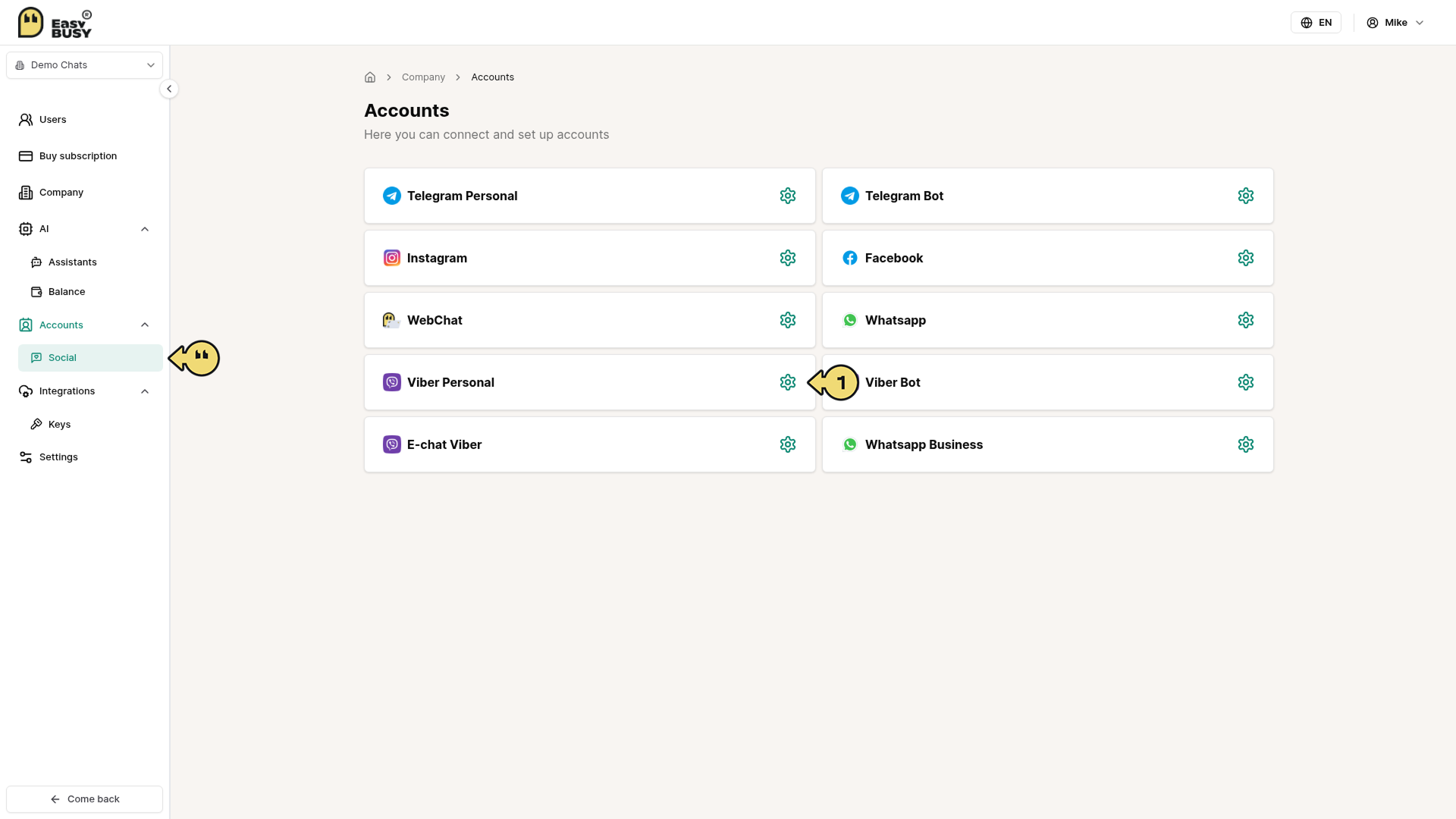Open Telegram Personal settings gear

point(788,196)
